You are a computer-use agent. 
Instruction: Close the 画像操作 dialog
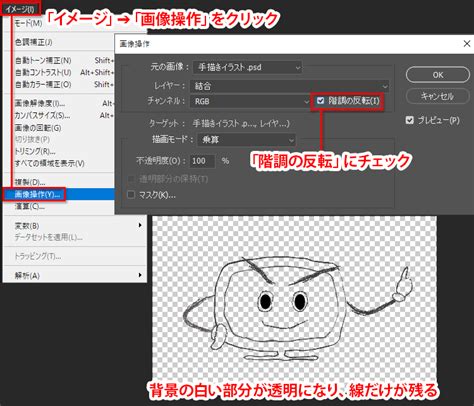[467, 44]
